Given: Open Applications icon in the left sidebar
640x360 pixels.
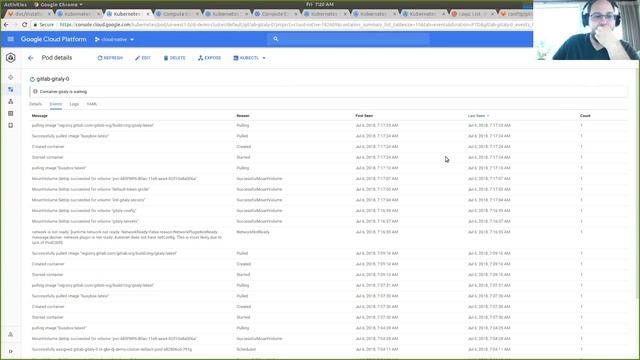Looking at the screenshot, I should tap(11, 113).
